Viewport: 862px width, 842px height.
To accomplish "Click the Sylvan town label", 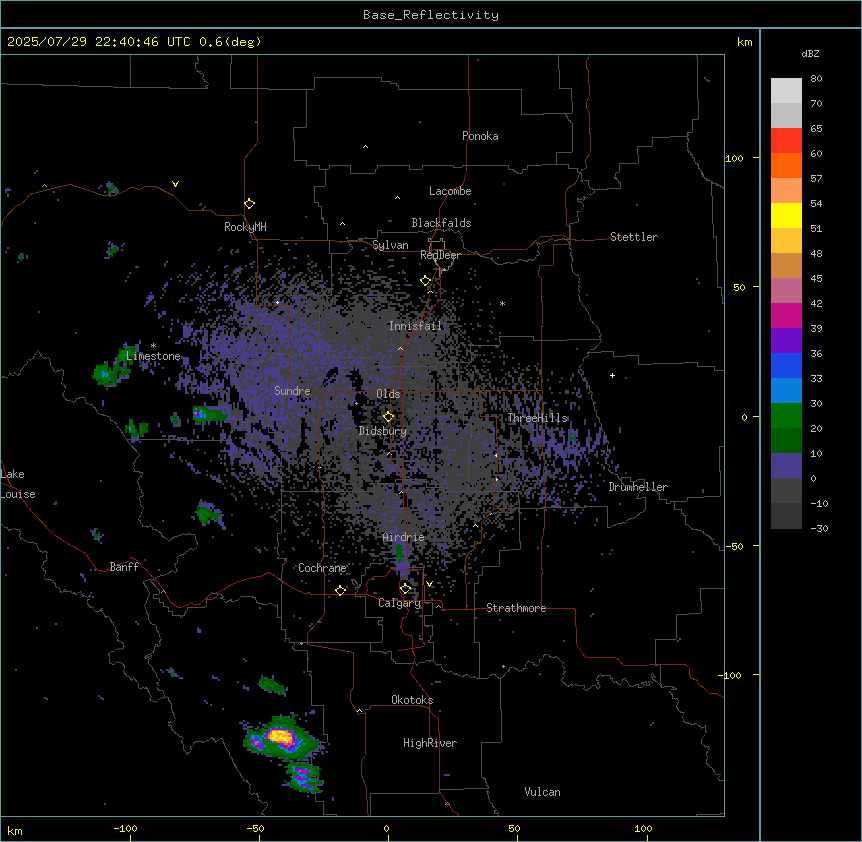I will point(390,245).
